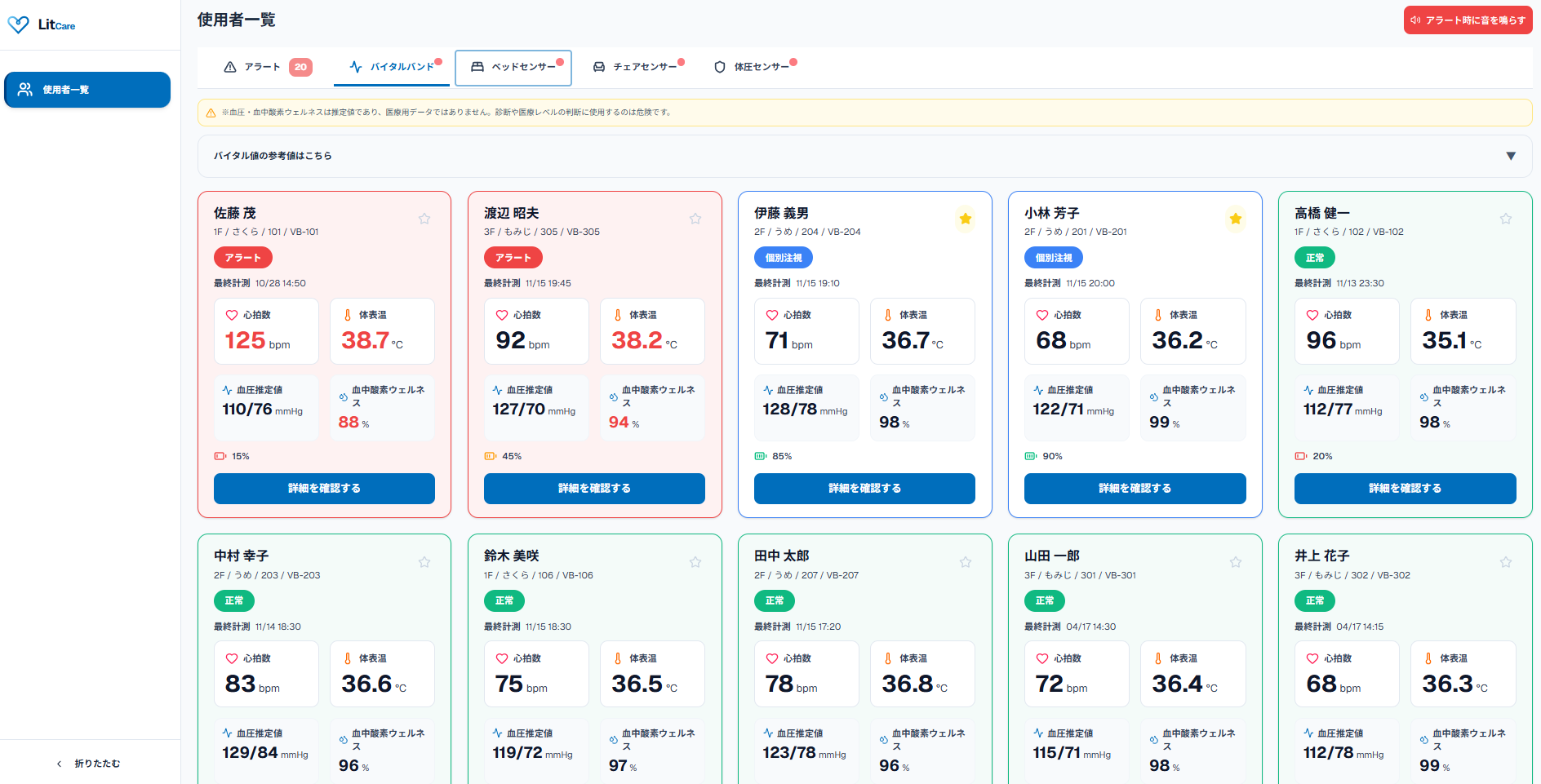The height and width of the screenshot is (784, 1541).
Task: Click the thermometer icon on 伊藤 義男's card
Action: click(x=888, y=315)
